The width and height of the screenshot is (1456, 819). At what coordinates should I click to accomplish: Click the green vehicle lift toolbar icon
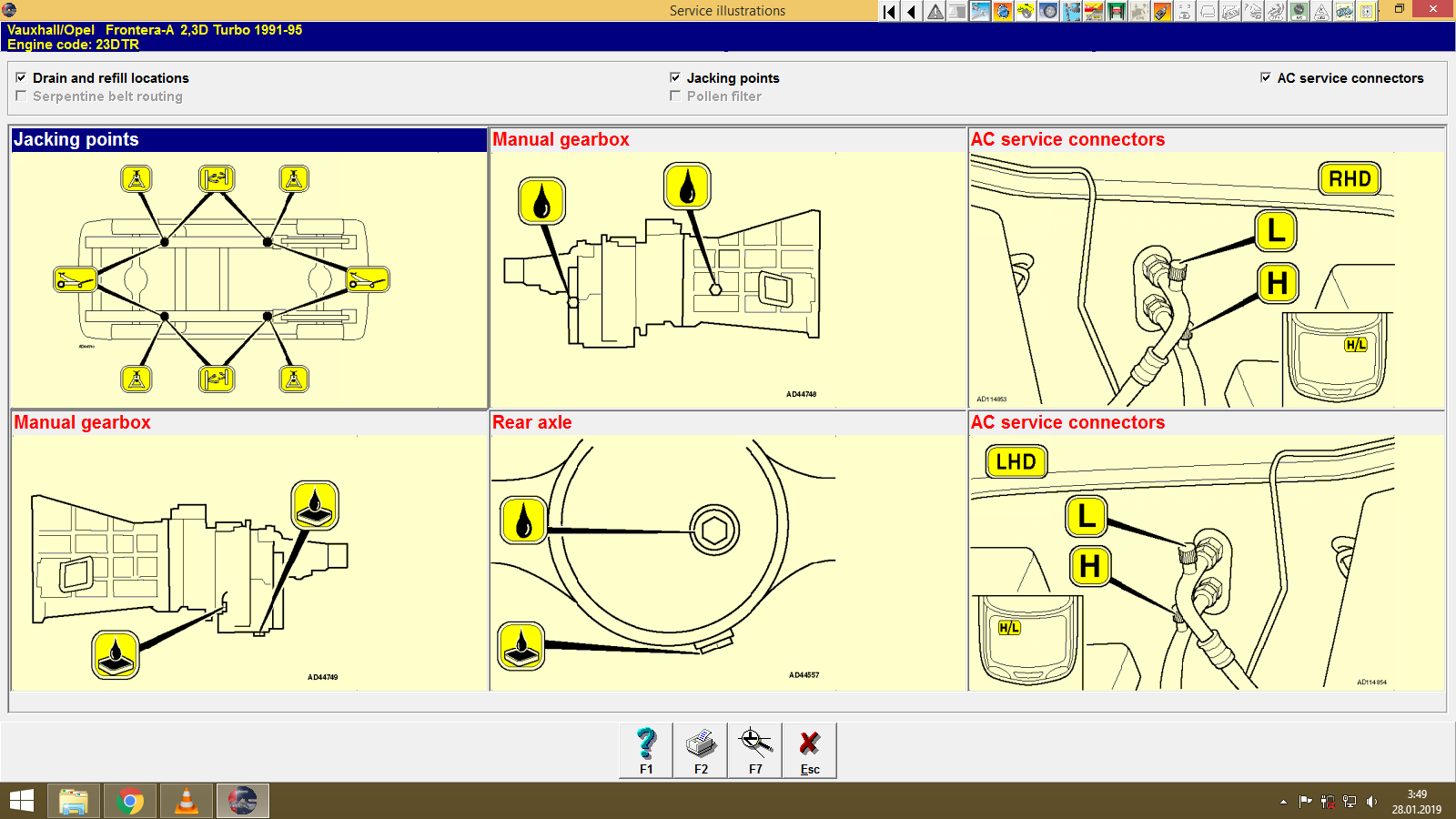click(x=1115, y=11)
